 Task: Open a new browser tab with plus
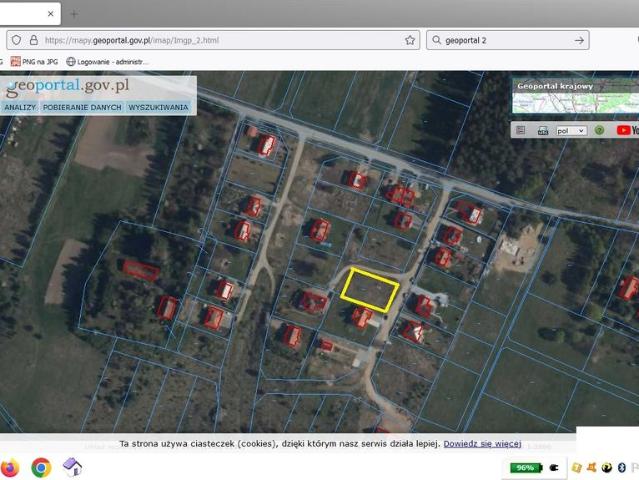73,14
